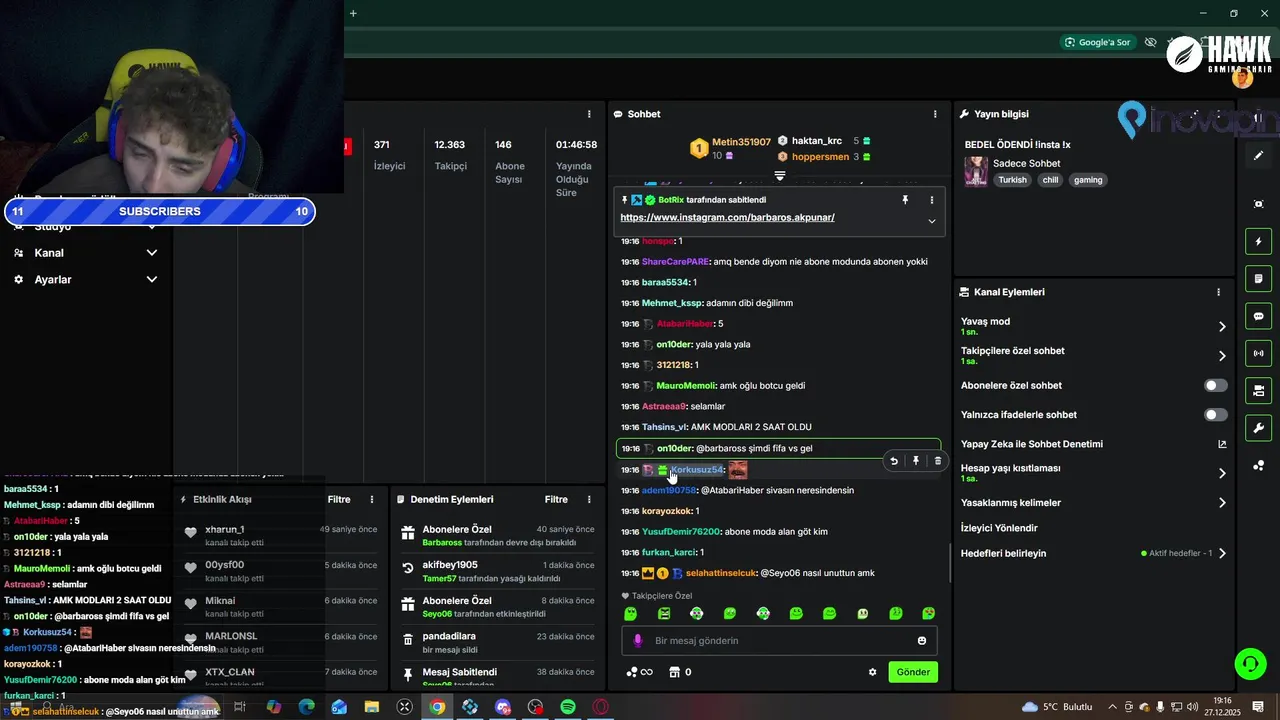This screenshot has width=1280, height=720.
Task: Click the gaming tag
Action: 1088,180
